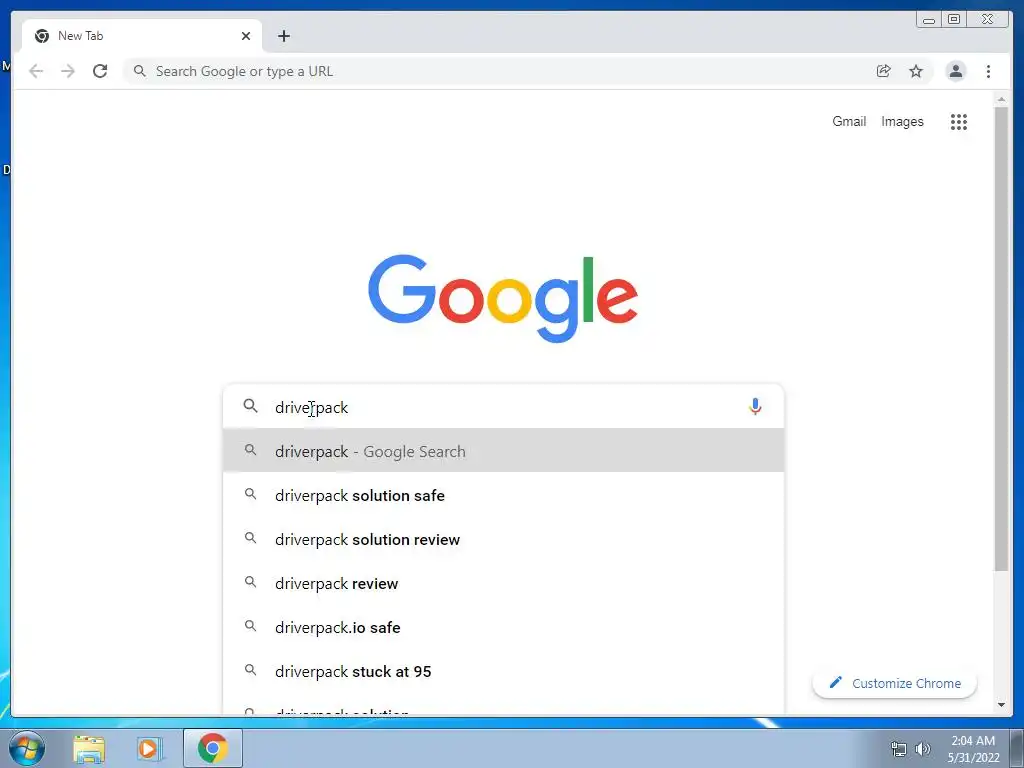This screenshot has height=768, width=1024.
Task: Click the scrollbar up arrow
Action: click(1001, 99)
